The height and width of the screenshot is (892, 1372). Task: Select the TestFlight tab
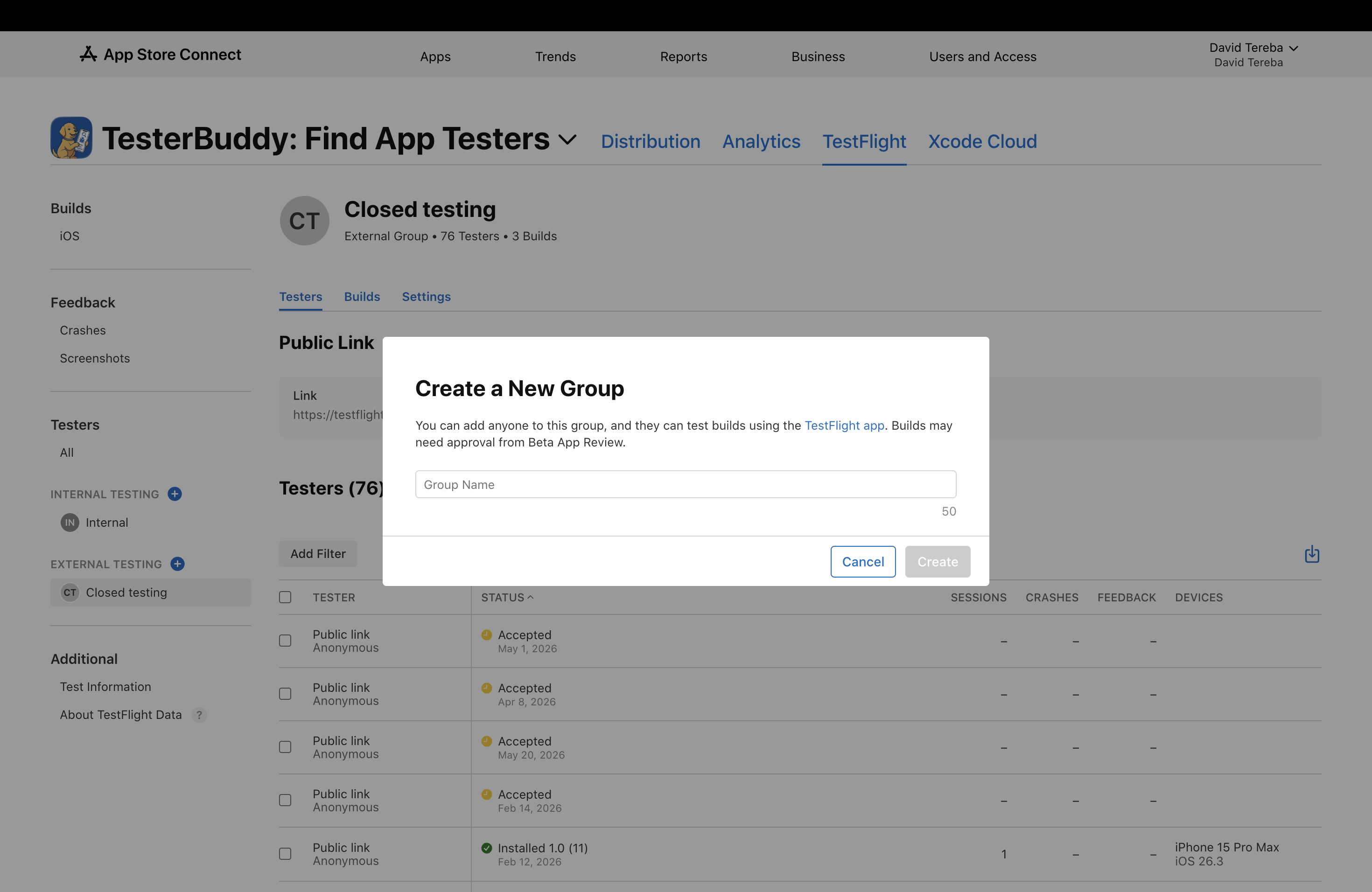(864, 141)
